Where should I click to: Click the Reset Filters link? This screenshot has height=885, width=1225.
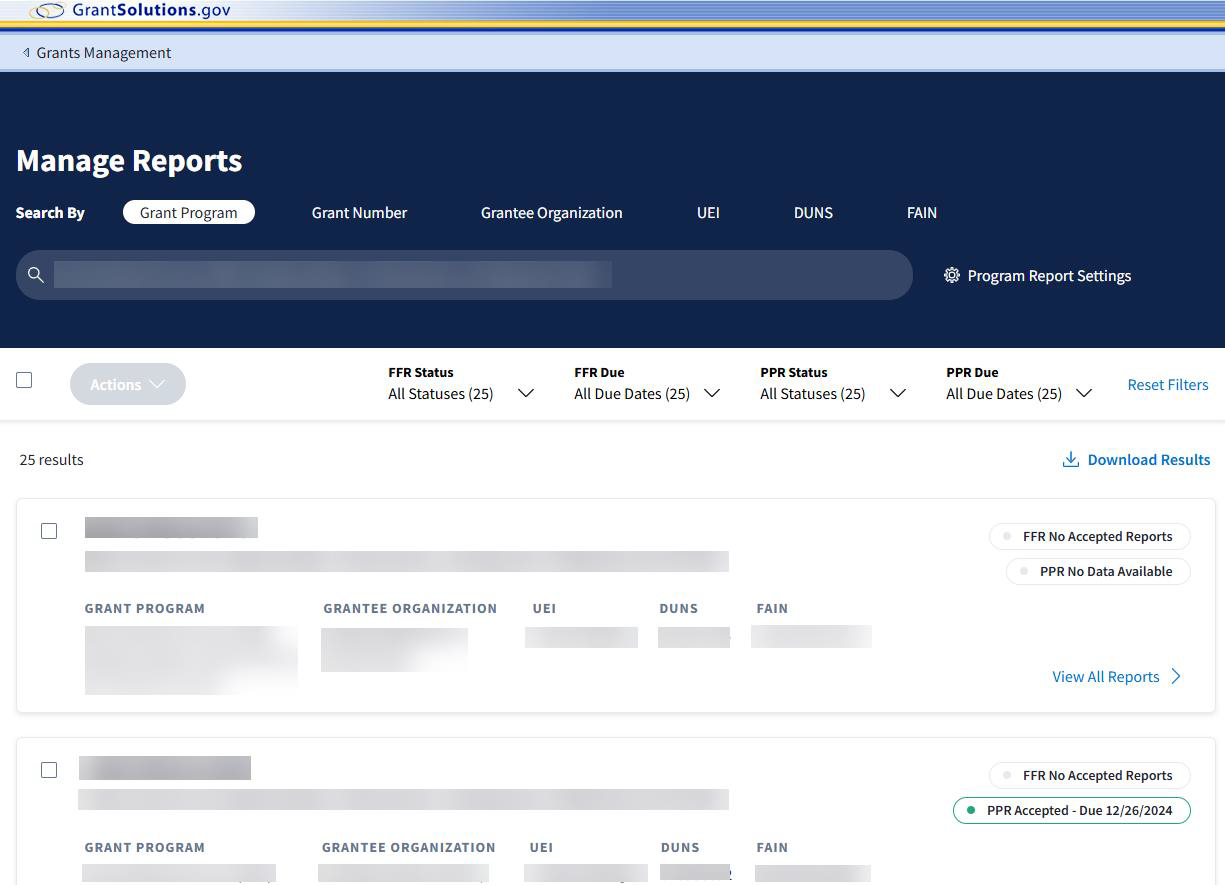point(1167,385)
